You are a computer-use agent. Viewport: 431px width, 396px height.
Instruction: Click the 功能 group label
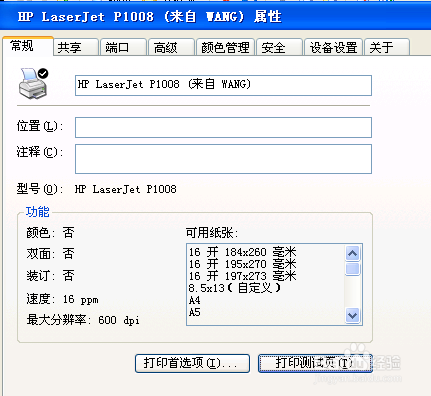coord(38,212)
